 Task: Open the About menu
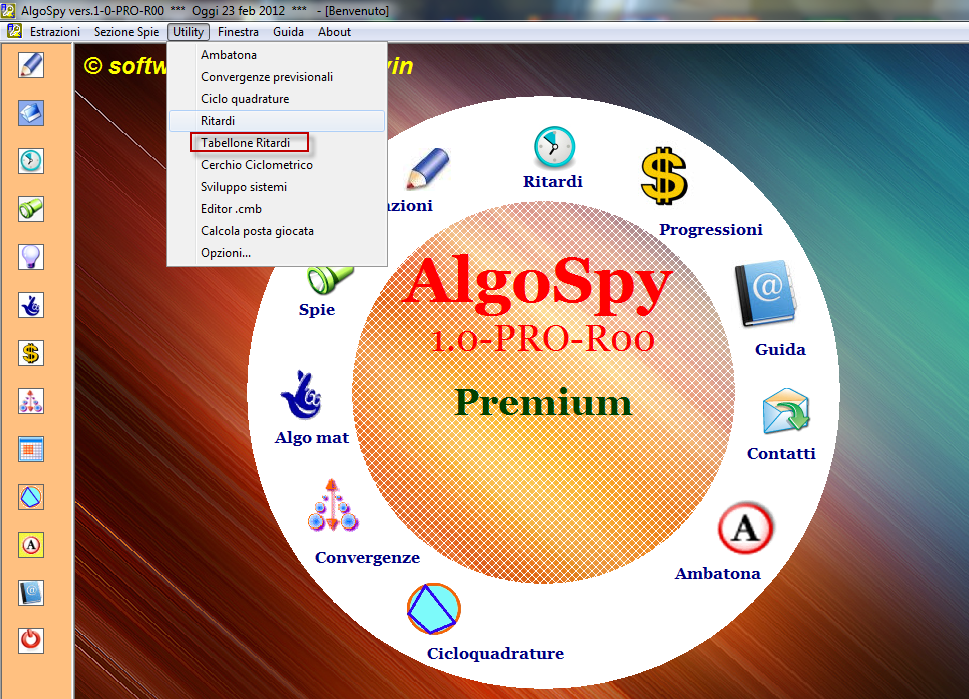334,32
